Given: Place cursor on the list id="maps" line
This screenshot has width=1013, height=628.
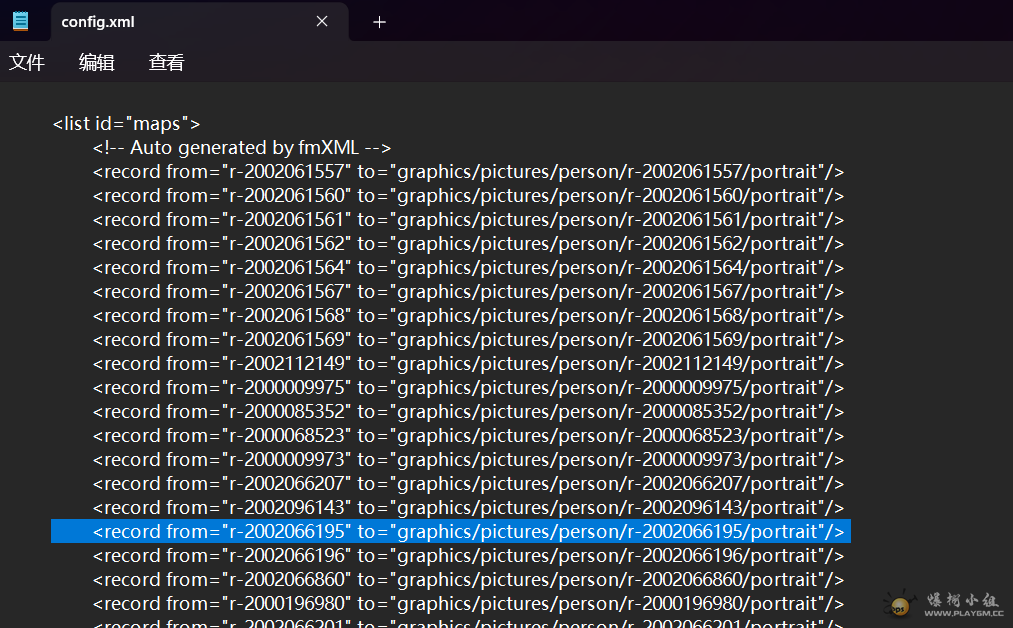Looking at the screenshot, I should (x=126, y=124).
